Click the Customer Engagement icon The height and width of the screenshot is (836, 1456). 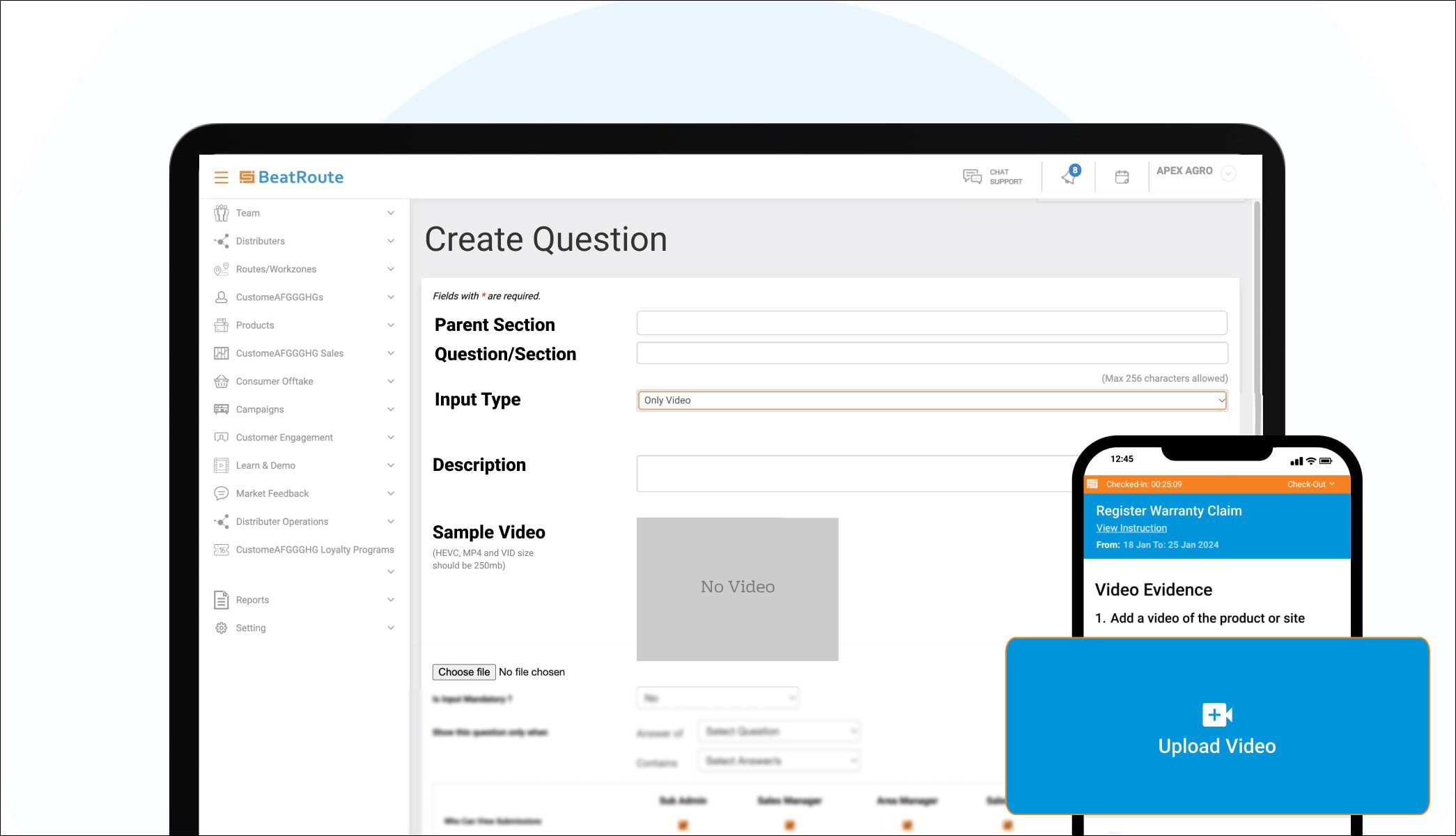221,438
